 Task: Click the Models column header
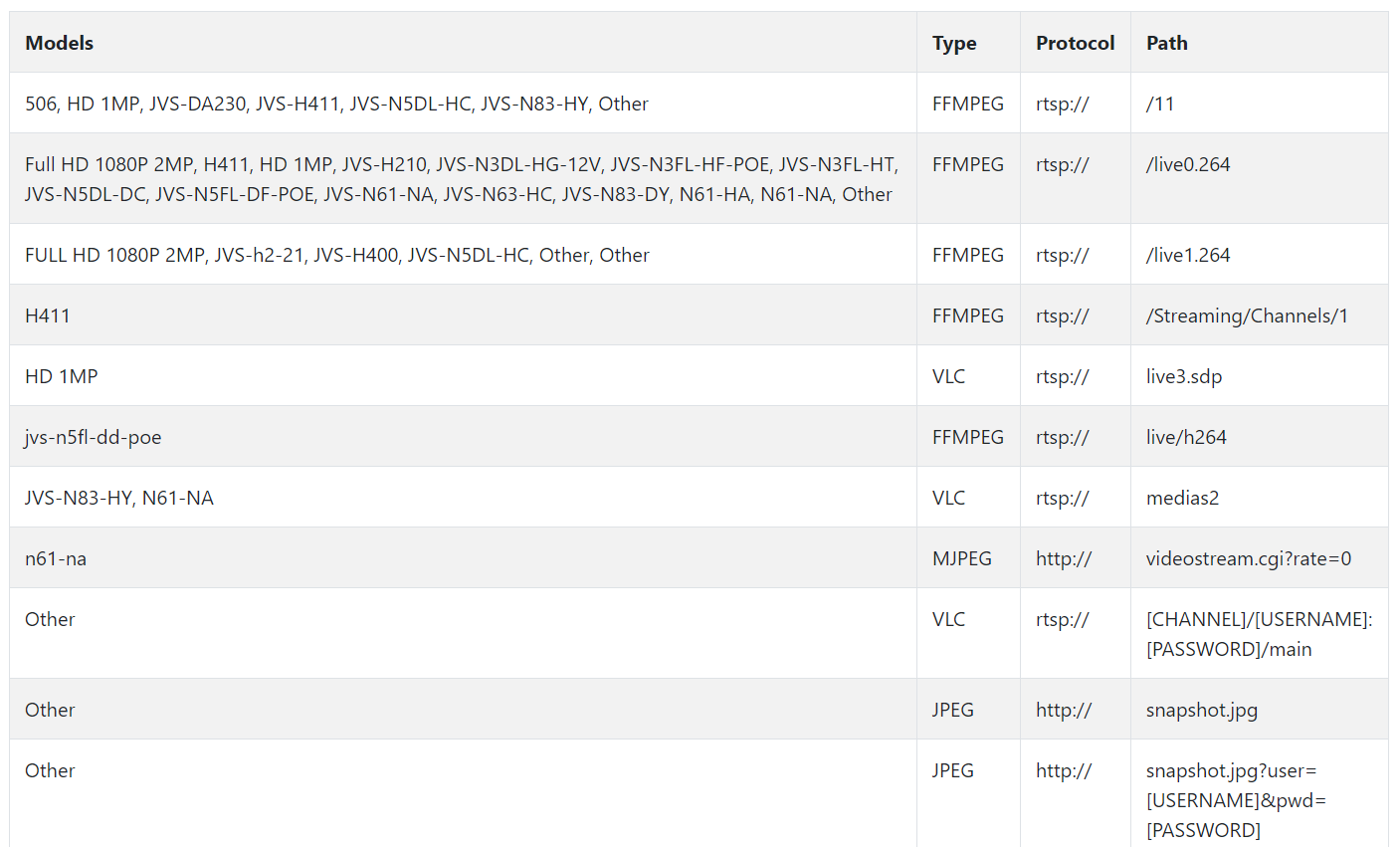coord(60,43)
